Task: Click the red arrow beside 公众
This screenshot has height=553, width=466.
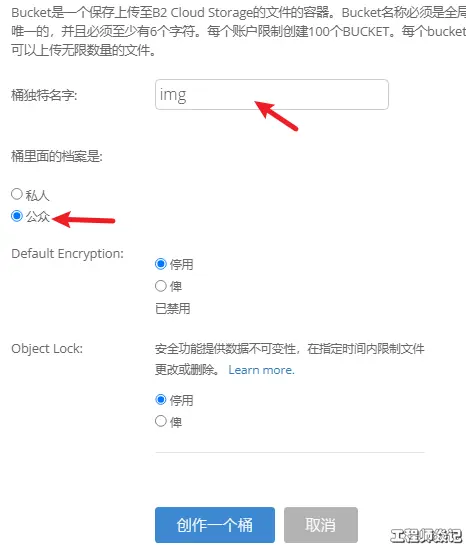Action: tap(84, 219)
